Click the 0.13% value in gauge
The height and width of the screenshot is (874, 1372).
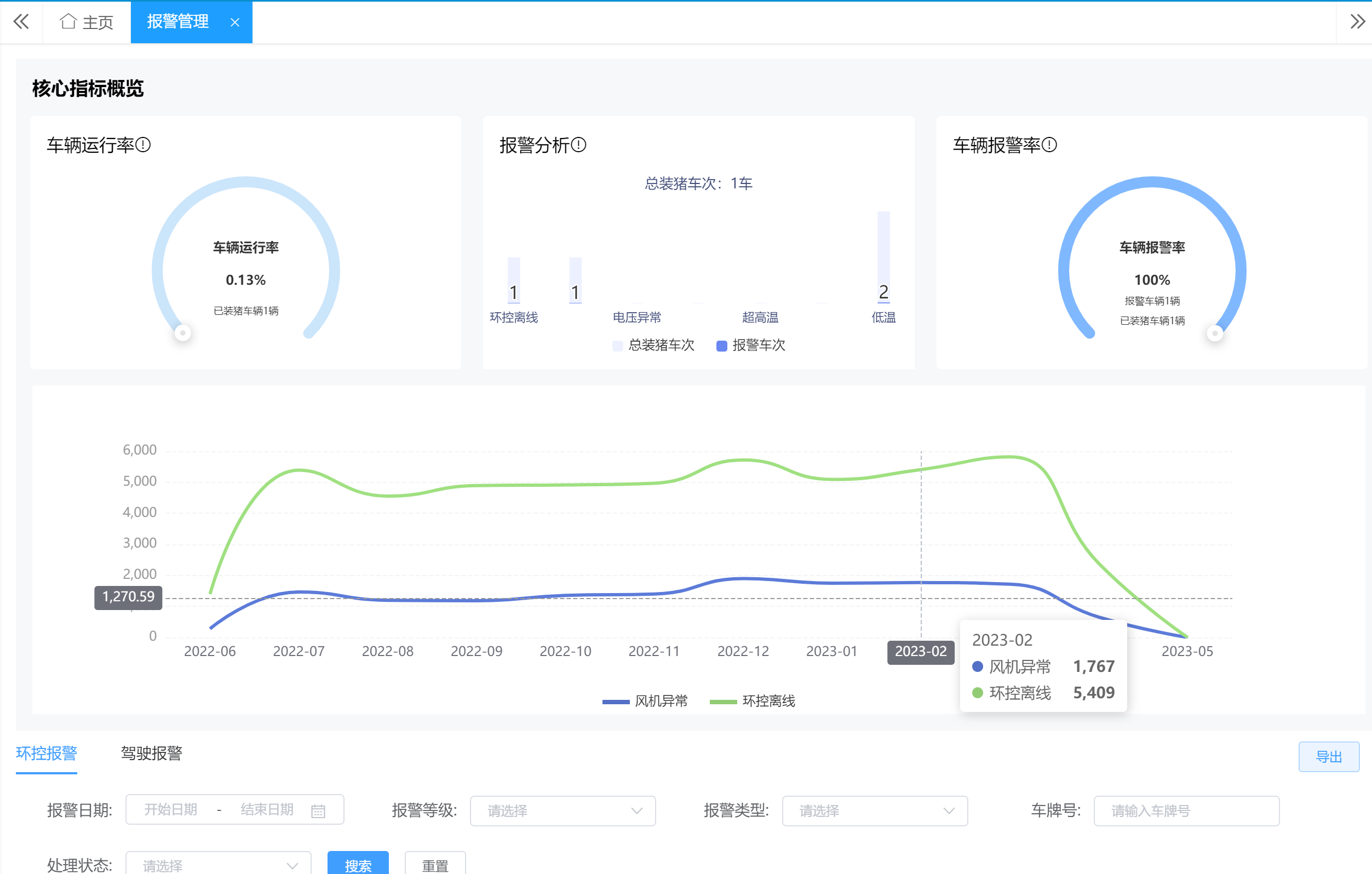tap(245, 280)
